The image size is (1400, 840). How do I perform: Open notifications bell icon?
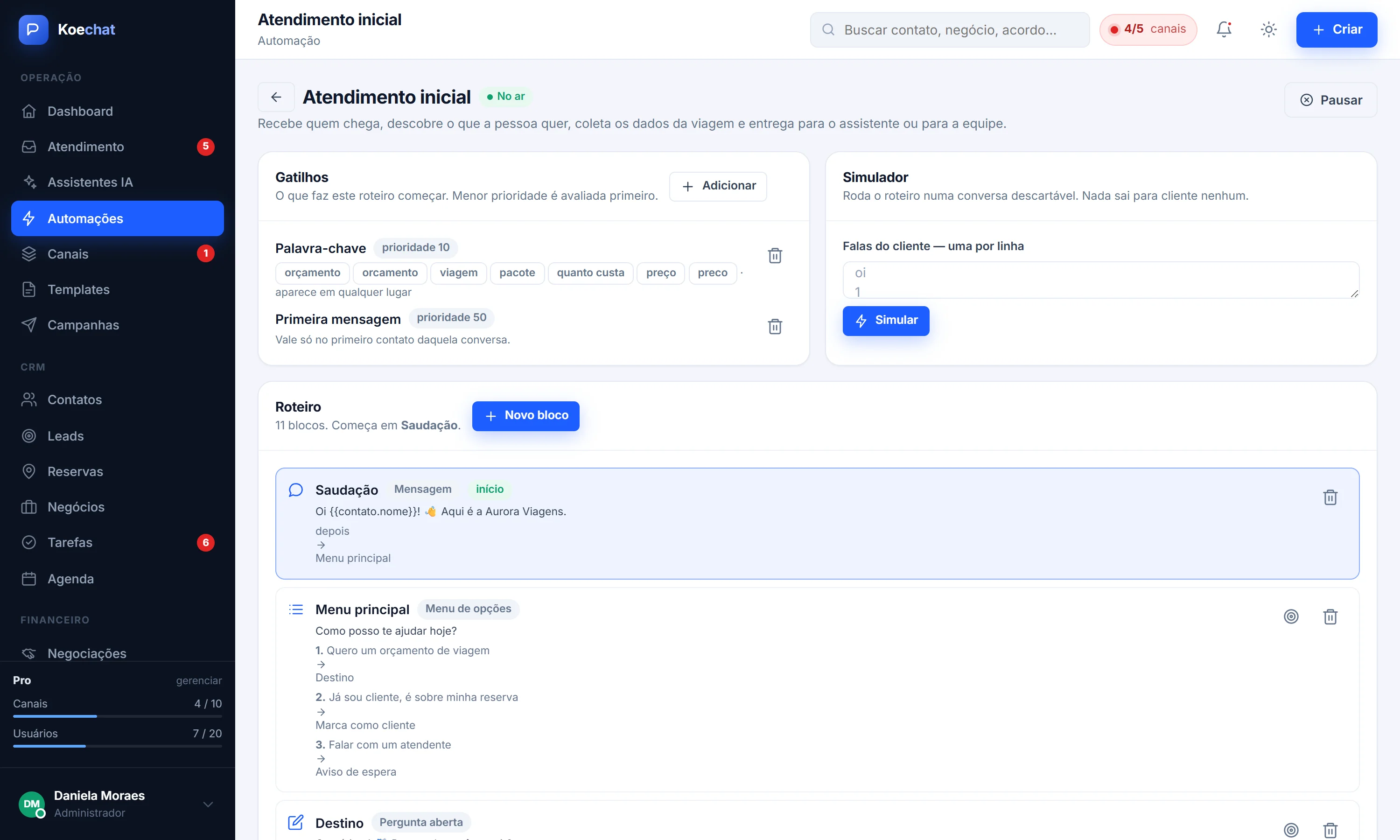coord(1224,29)
